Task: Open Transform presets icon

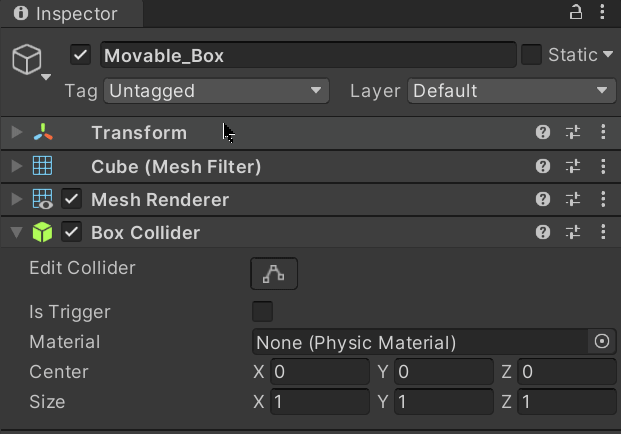Action: tap(573, 132)
